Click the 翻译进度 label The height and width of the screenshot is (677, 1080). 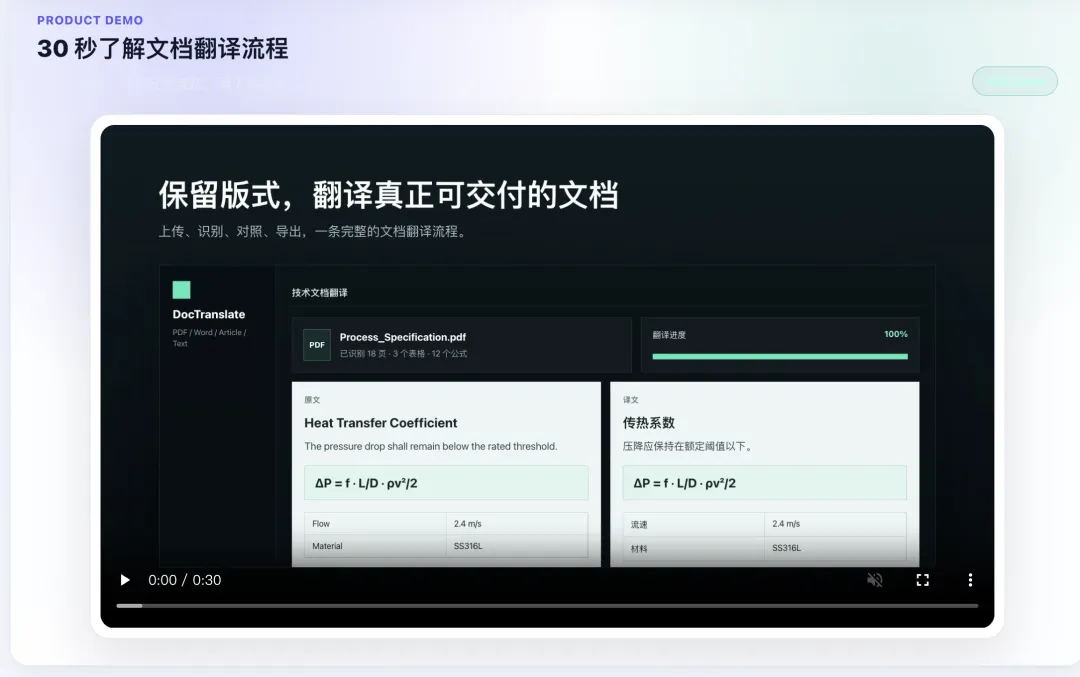click(x=669, y=335)
